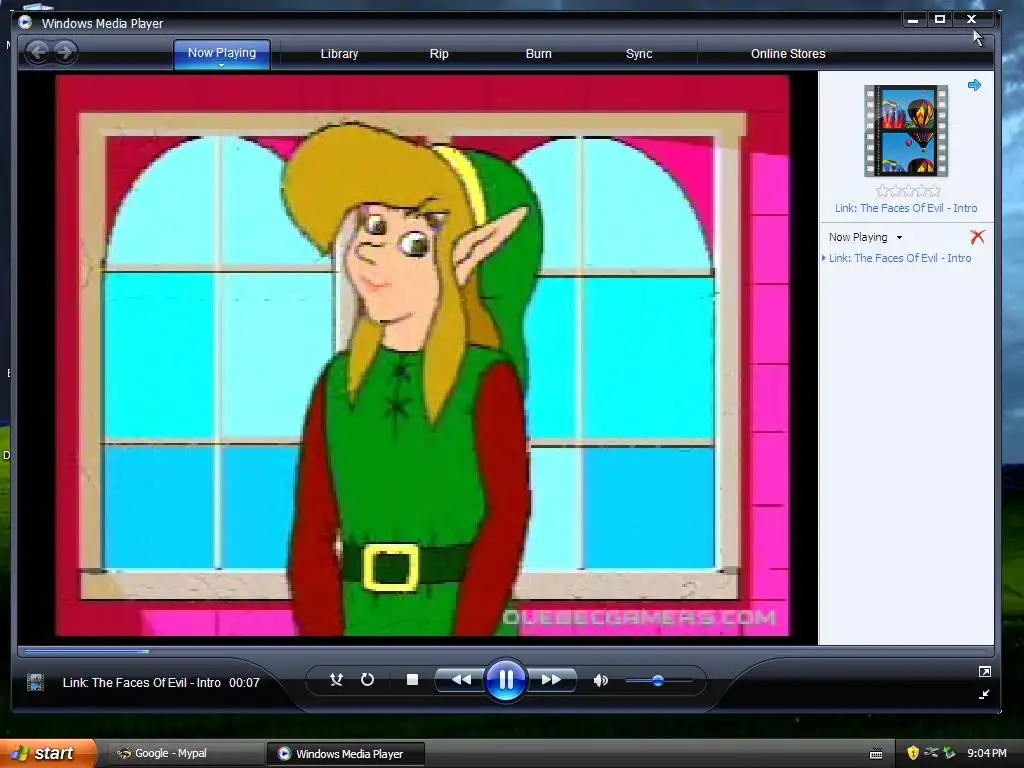Image resolution: width=1024 pixels, height=768 pixels.
Task: Click the taskbar clock showing 9:04 PM
Action: [987, 754]
